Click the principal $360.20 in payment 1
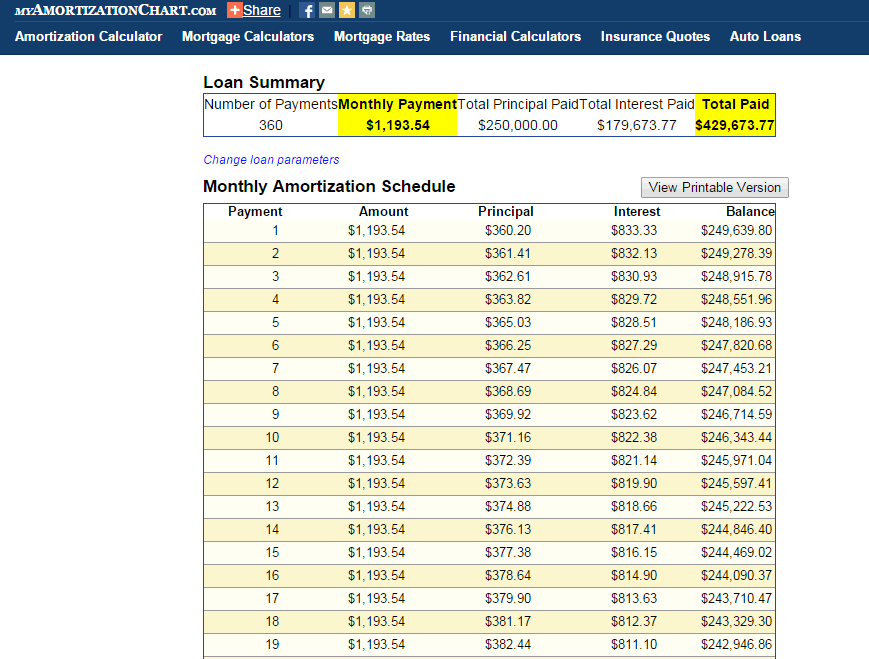This screenshot has height=659, width=869. [508, 231]
